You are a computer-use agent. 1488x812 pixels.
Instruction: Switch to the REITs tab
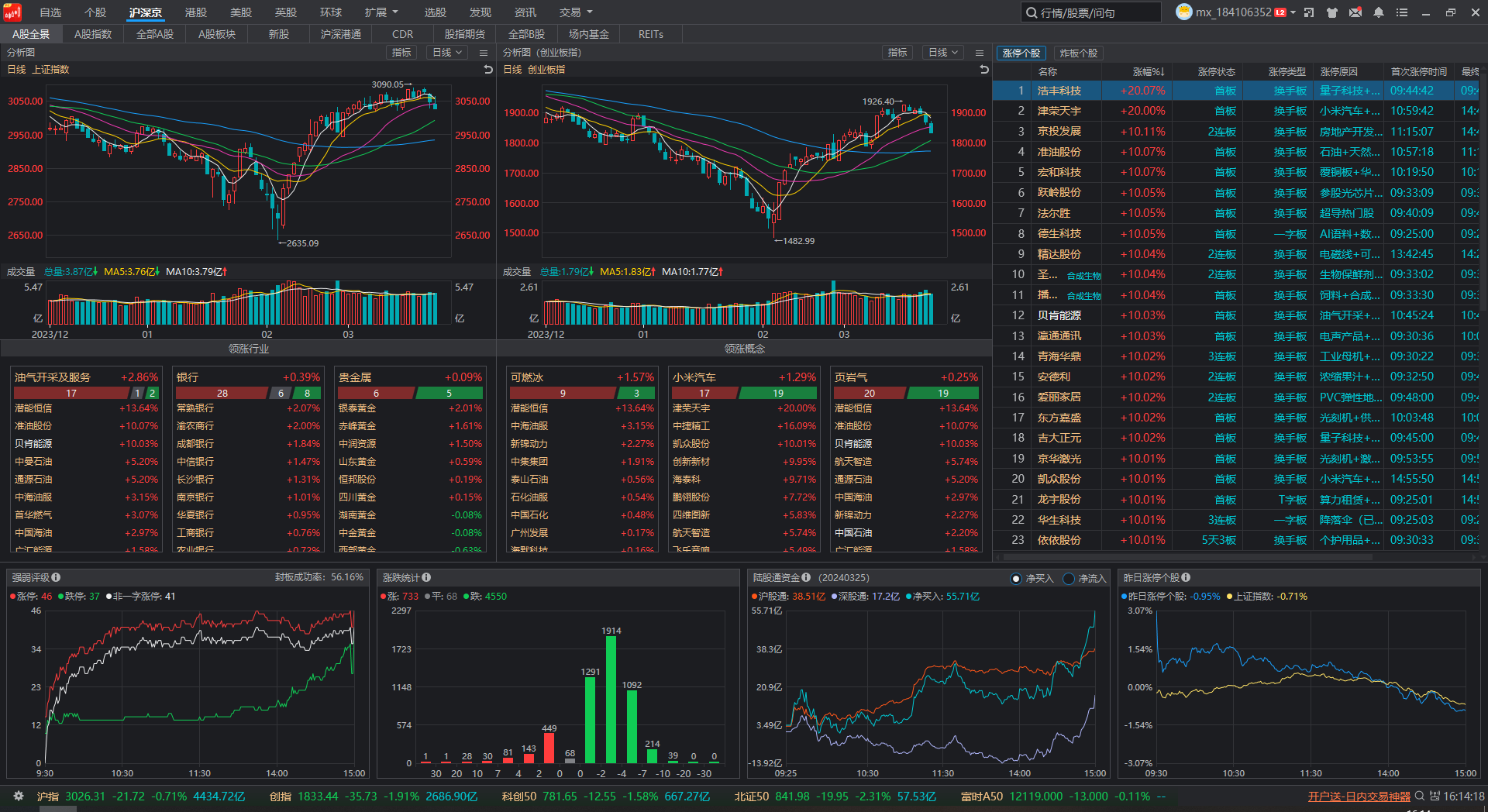coord(651,34)
